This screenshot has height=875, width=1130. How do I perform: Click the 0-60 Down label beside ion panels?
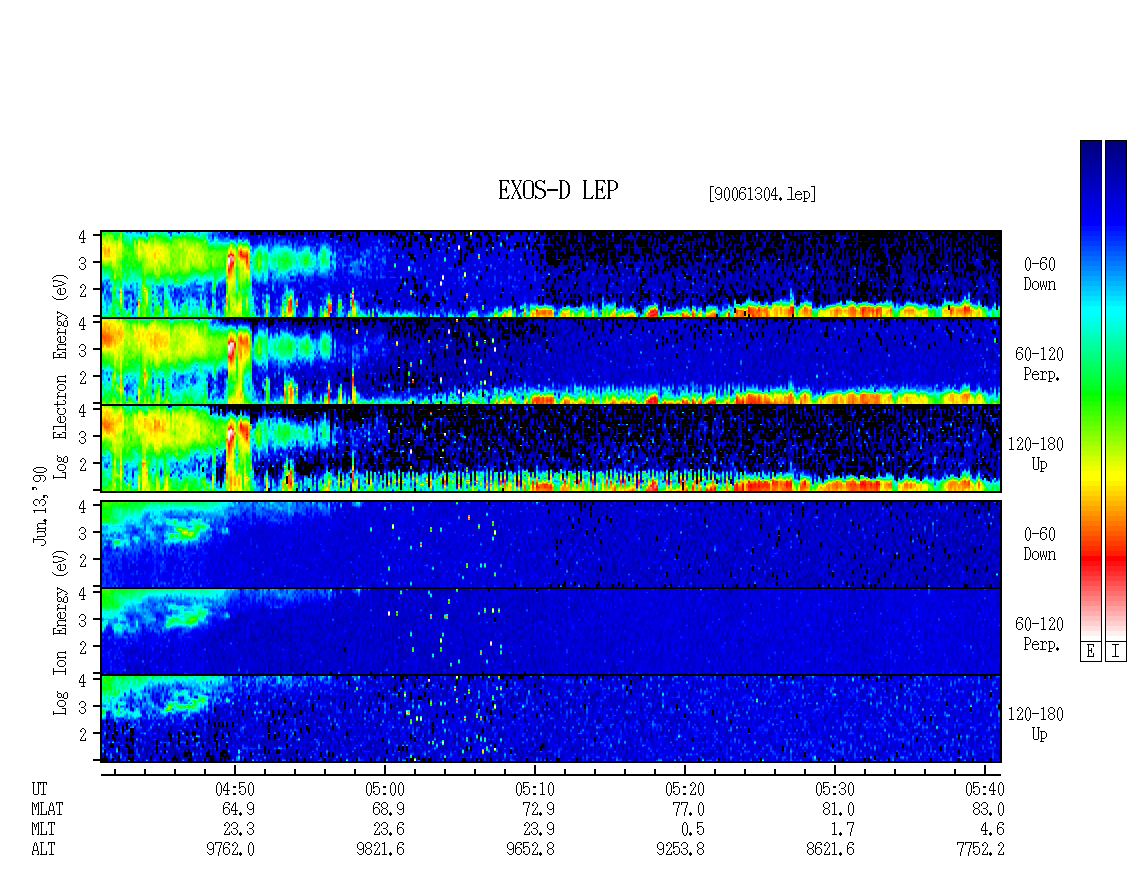pyautogui.click(x=1039, y=544)
